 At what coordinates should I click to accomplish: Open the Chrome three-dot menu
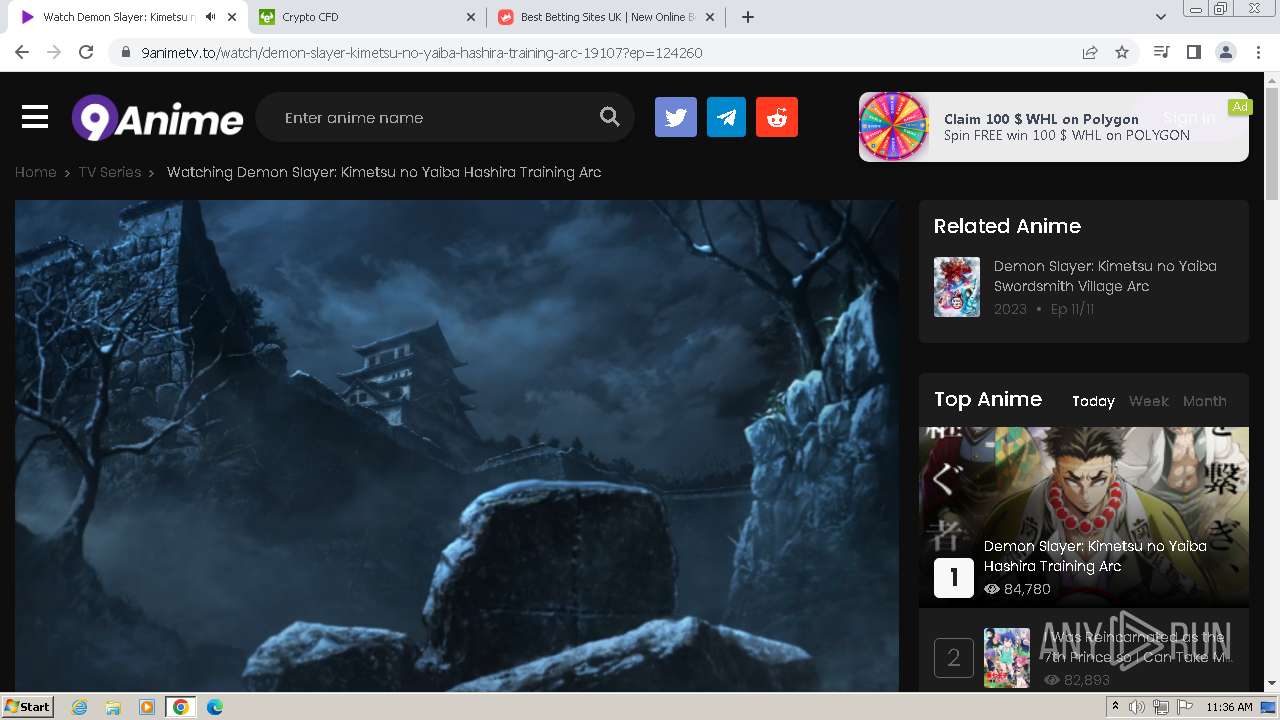pyautogui.click(x=1258, y=52)
